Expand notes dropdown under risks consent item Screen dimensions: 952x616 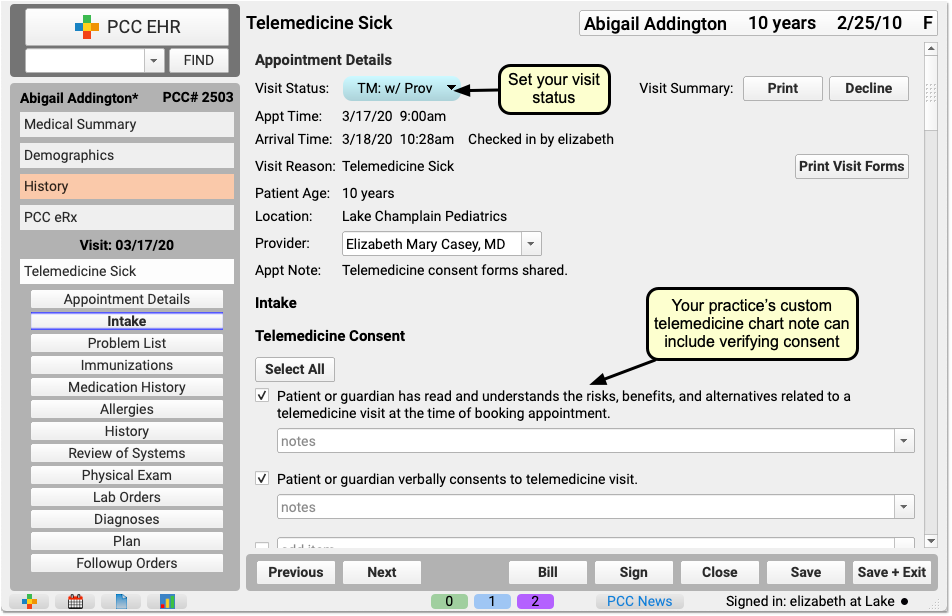[x=904, y=441]
